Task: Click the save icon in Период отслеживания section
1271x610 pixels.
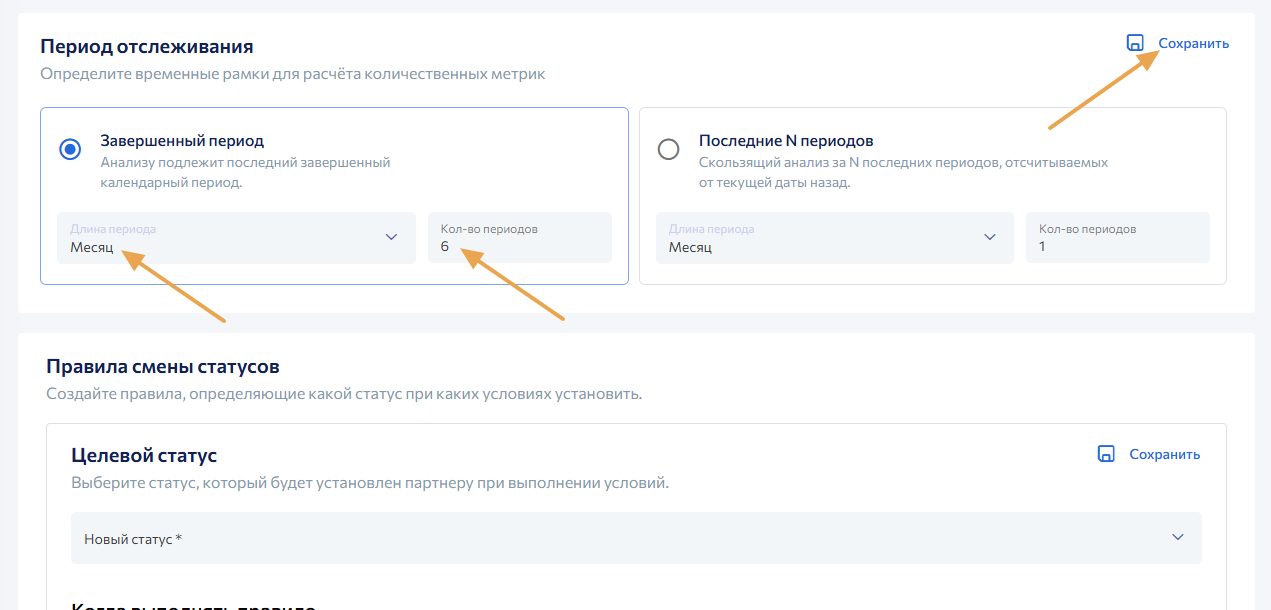Action: 1135,43
